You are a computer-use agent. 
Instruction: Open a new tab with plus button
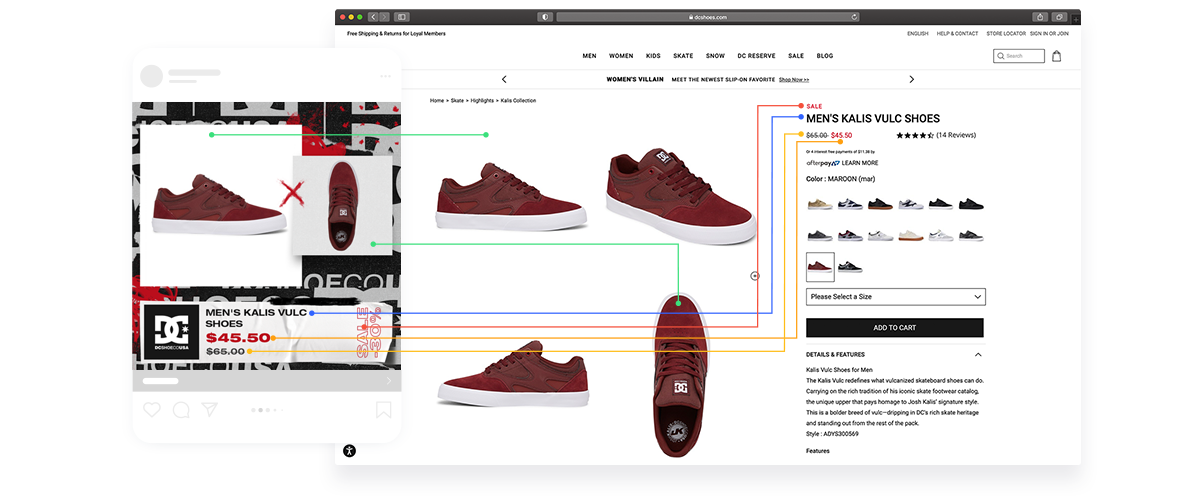(1075, 18)
